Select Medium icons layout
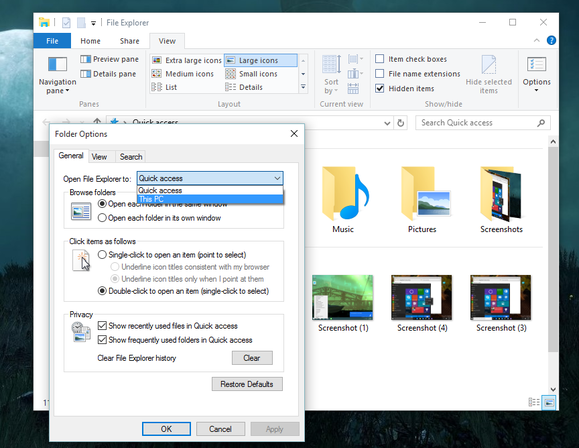Screen dimensions: 579x448 point(183,74)
